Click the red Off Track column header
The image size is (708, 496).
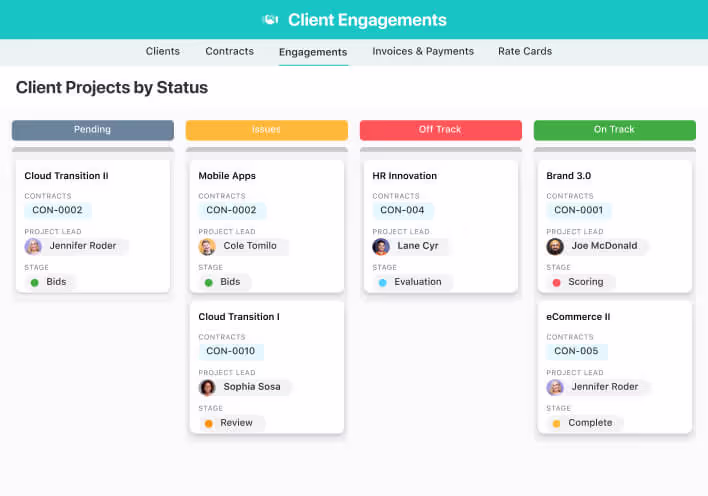[440, 130]
